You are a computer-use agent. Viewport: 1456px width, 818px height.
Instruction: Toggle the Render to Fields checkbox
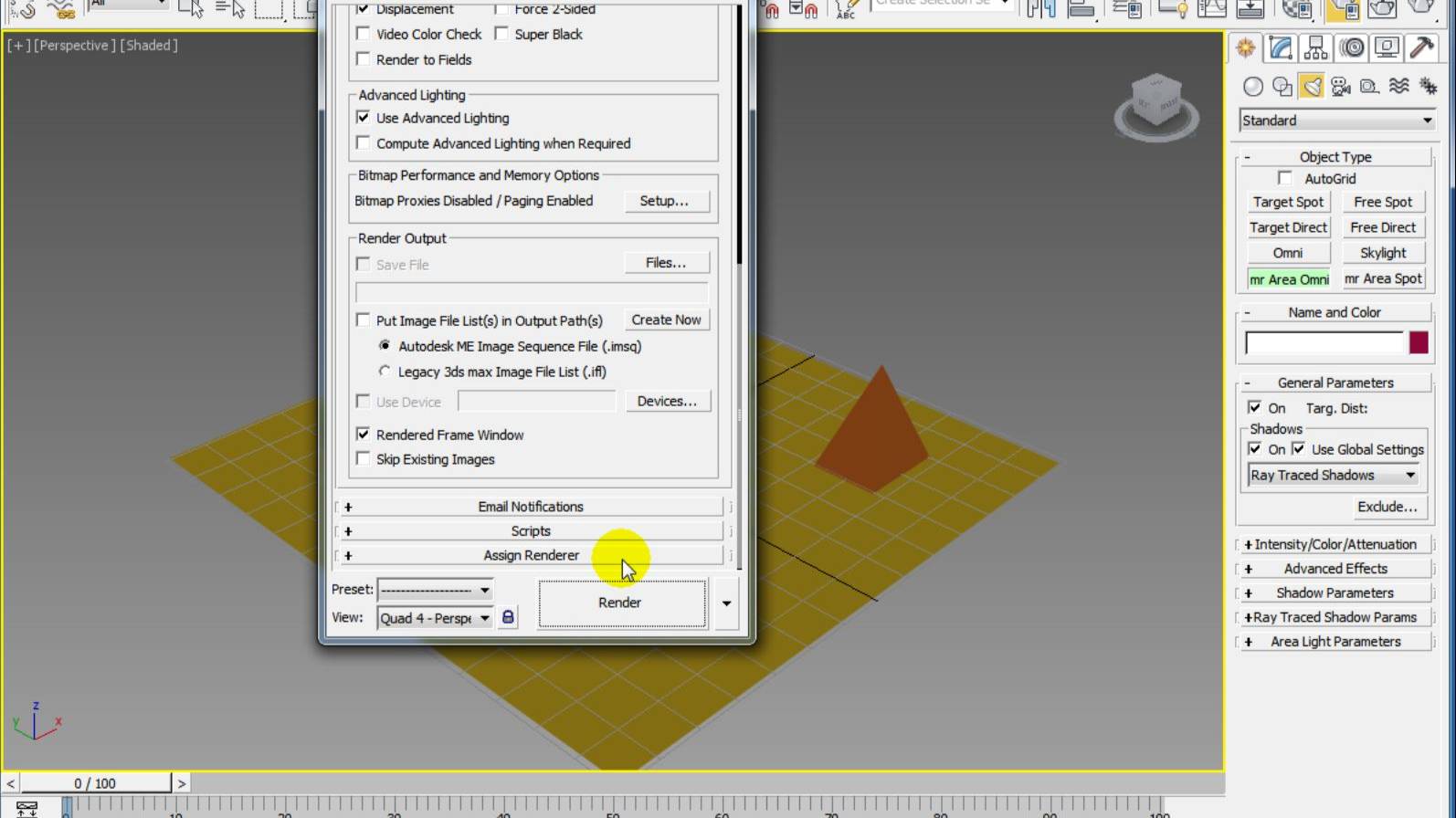tap(364, 59)
